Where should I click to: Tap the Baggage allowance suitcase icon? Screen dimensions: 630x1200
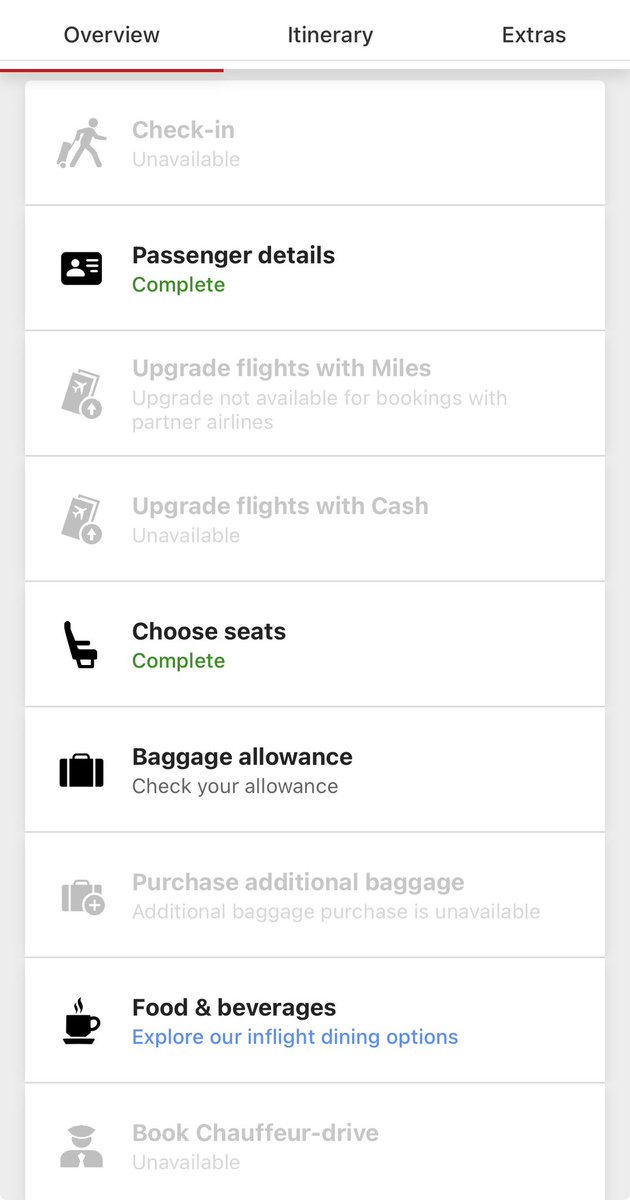[x=81, y=770]
